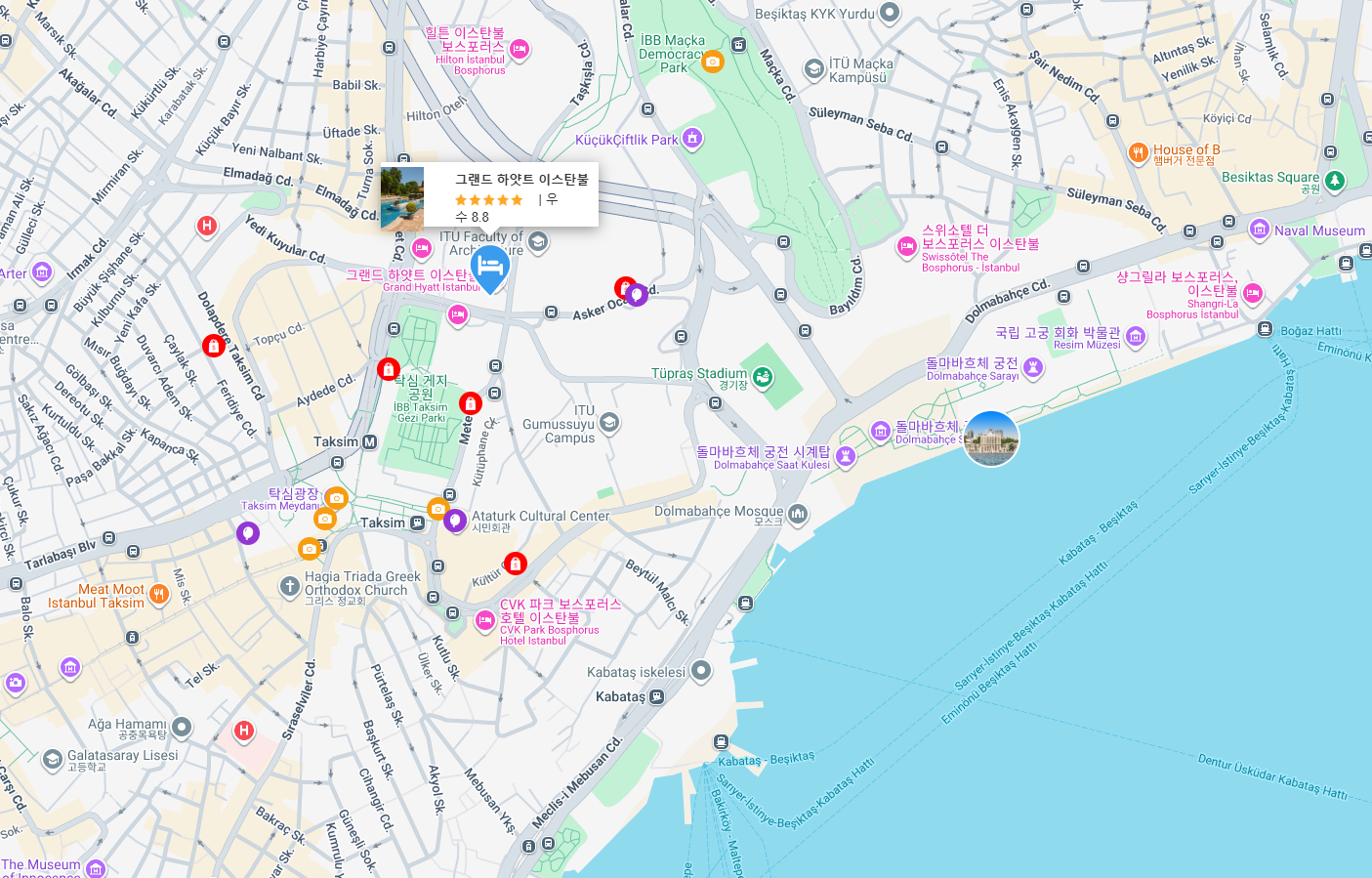Click the Kabataş iskelesi marker icon
Viewport: 1372px width, 878px height.
tap(700, 671)
